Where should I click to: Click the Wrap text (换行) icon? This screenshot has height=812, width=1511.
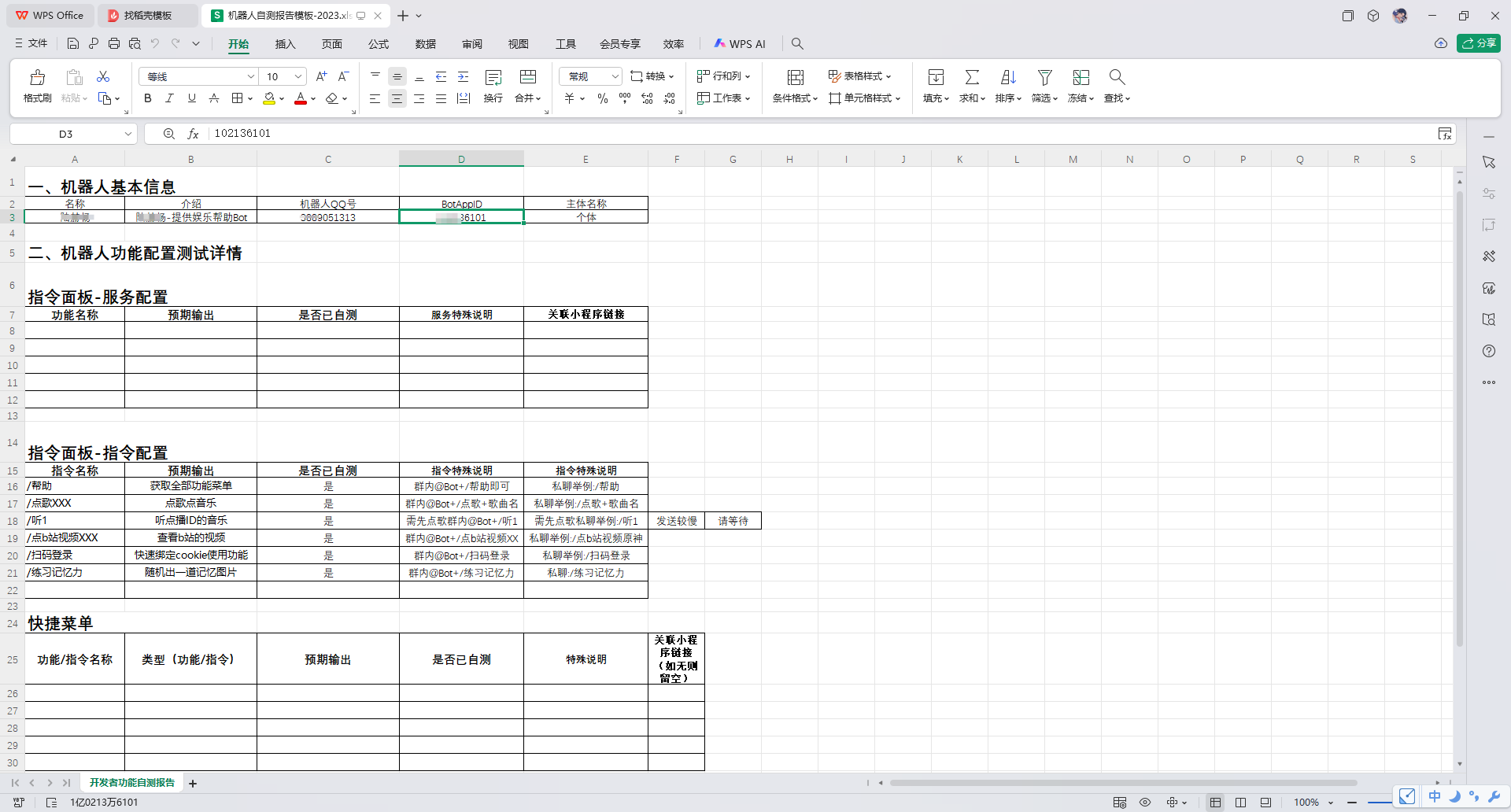point(493,78)
